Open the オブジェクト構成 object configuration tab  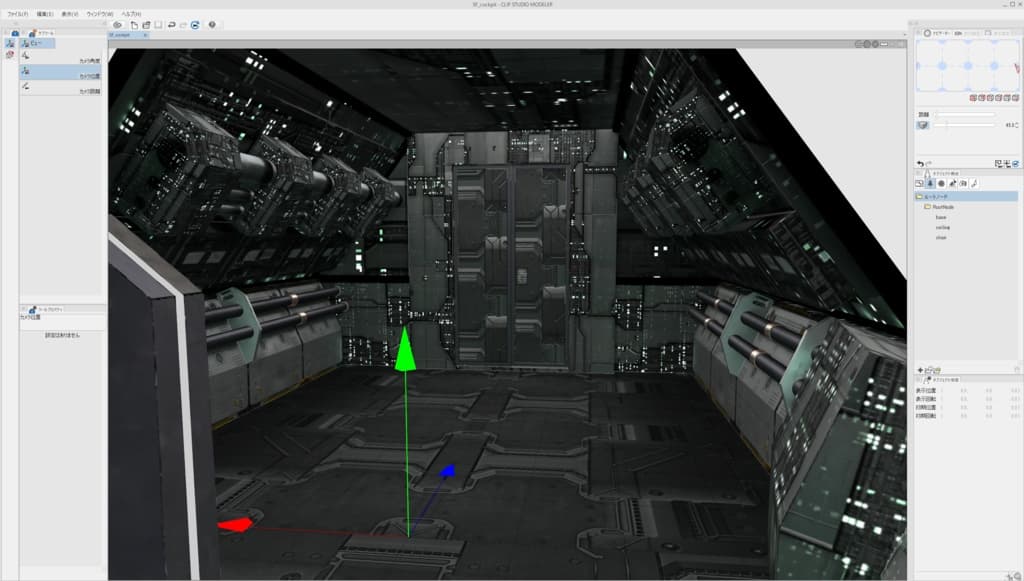click(942, 174)
